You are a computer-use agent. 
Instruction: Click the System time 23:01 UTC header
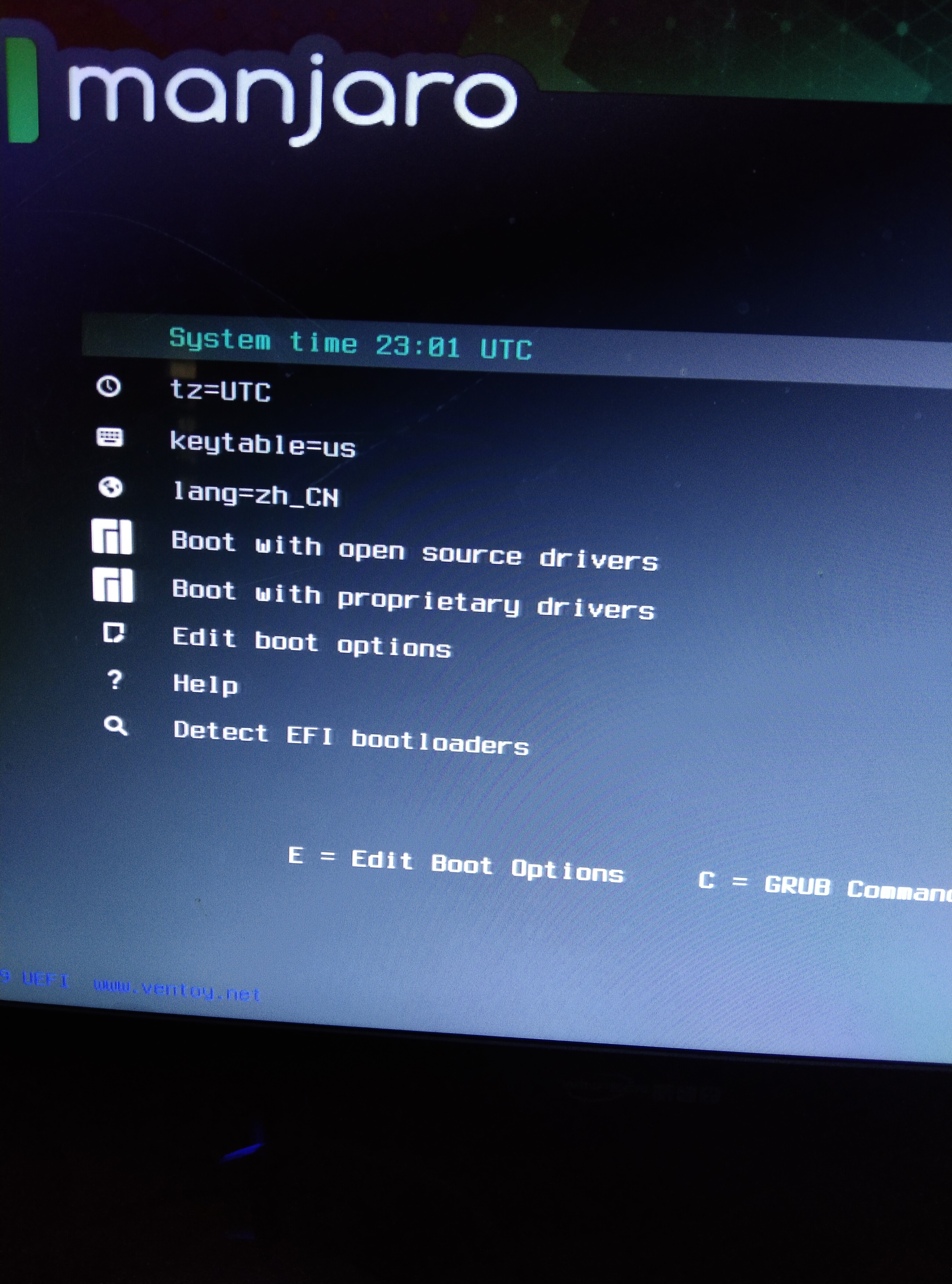350,344
